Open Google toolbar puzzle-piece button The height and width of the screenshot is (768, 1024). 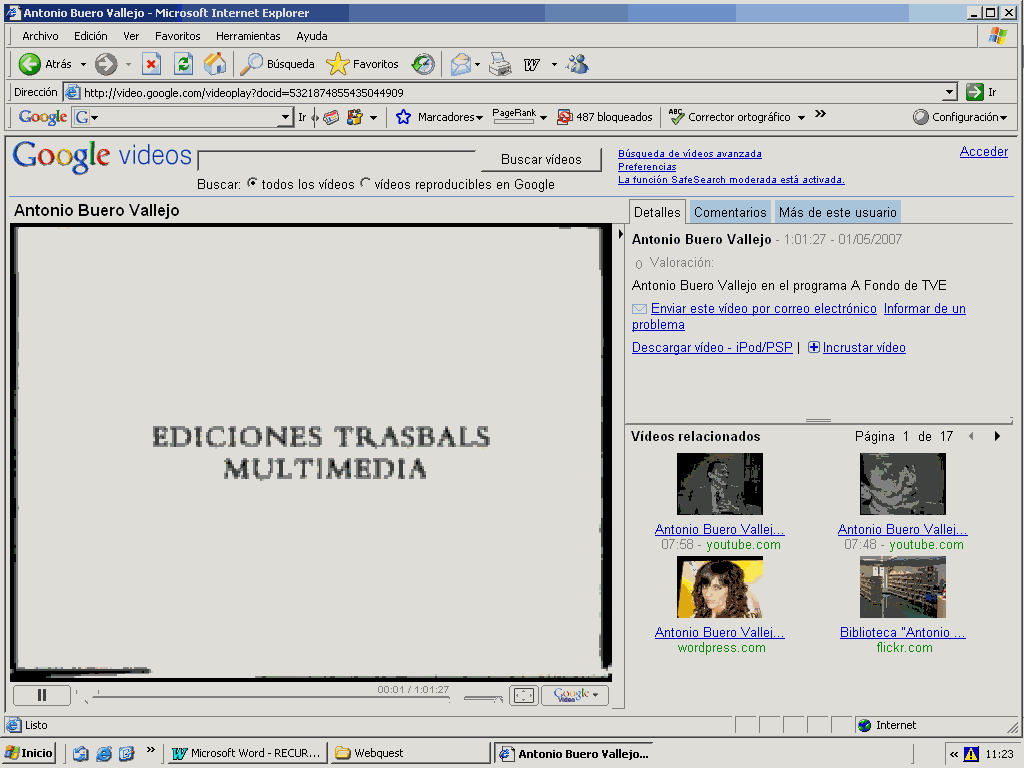tap(355, 118)
